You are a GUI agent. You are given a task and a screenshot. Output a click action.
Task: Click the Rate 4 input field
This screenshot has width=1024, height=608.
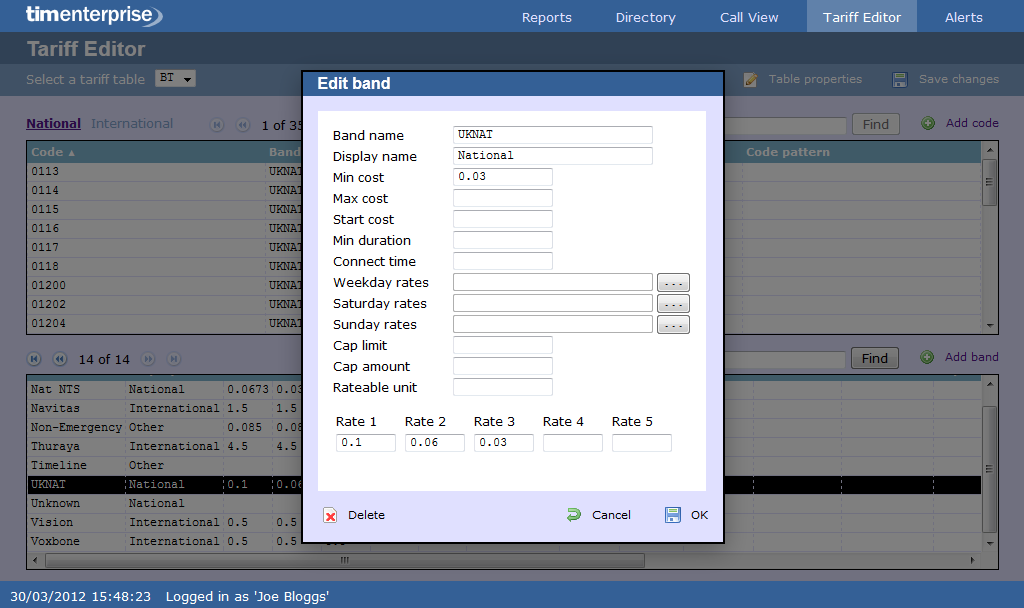click(572, 443)
